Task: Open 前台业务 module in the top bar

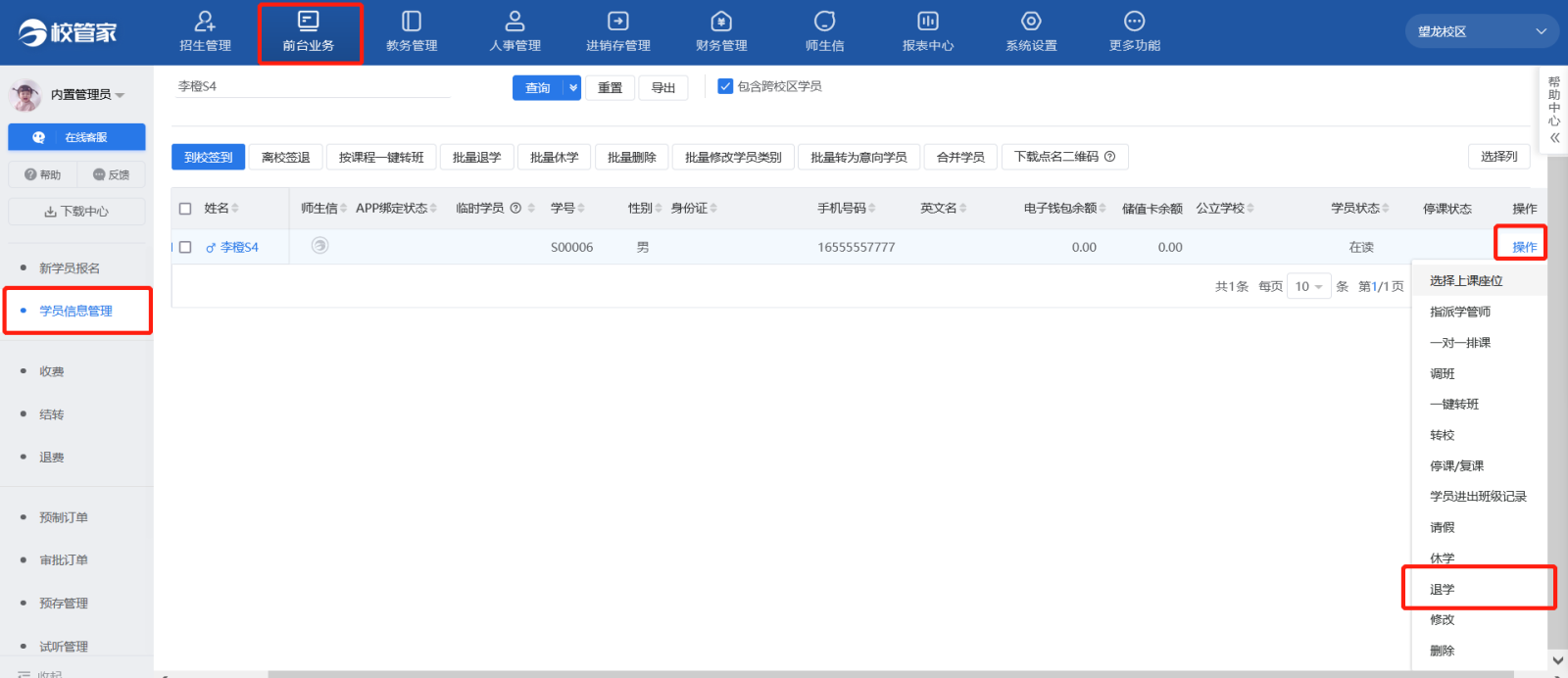Action: pyautogui.click(x=309, y=31)
